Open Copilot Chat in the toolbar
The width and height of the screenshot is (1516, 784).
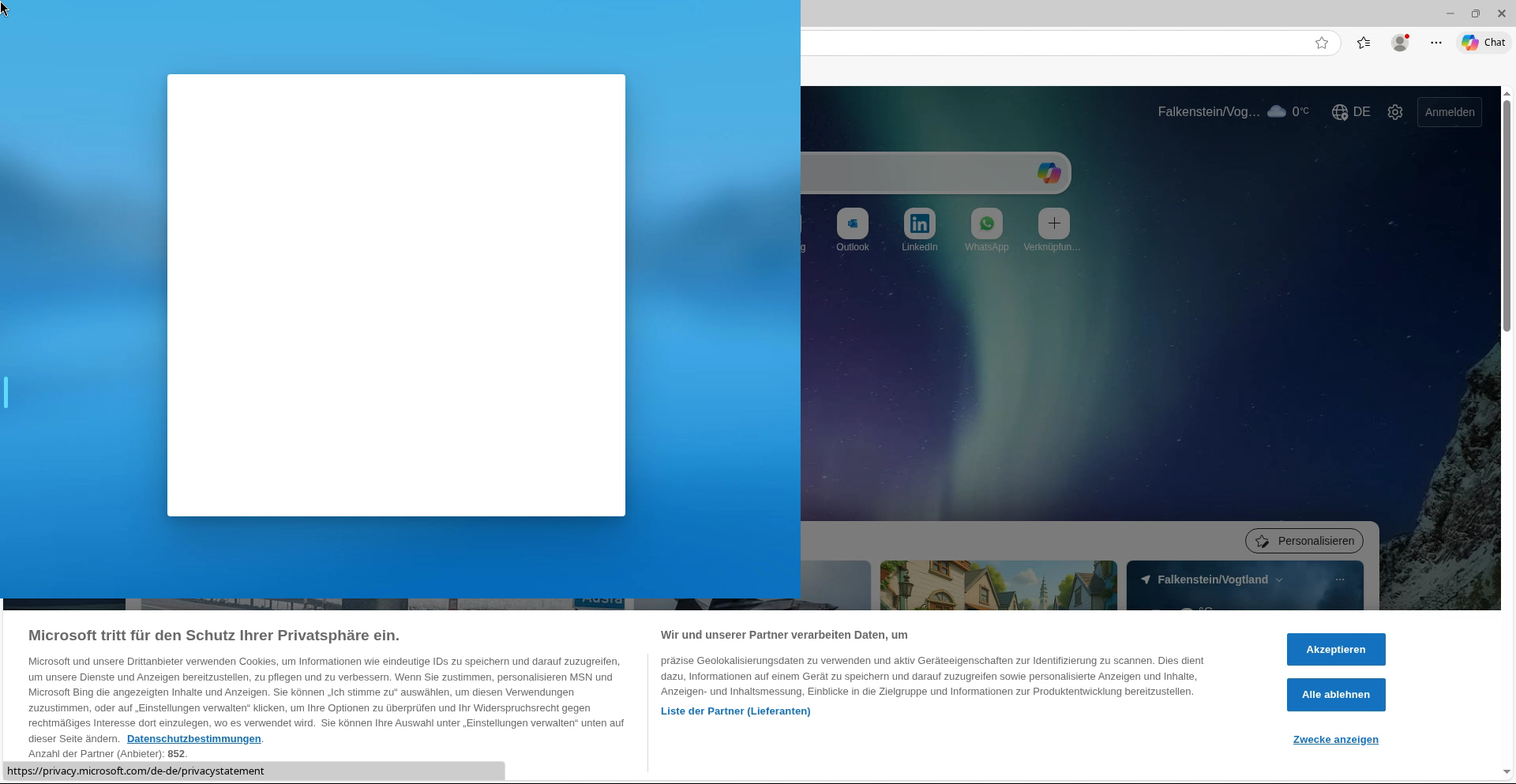(1483, 43)
